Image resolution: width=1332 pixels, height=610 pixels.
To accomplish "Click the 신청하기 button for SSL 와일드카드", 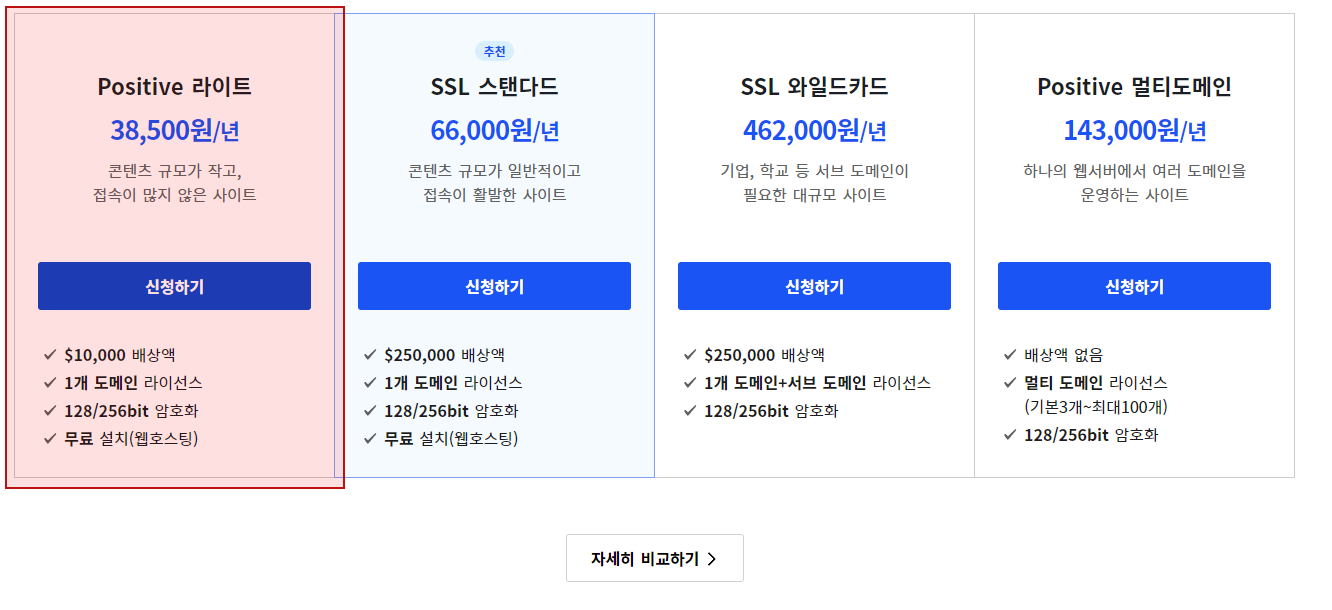I will click(x=813, y=286).
